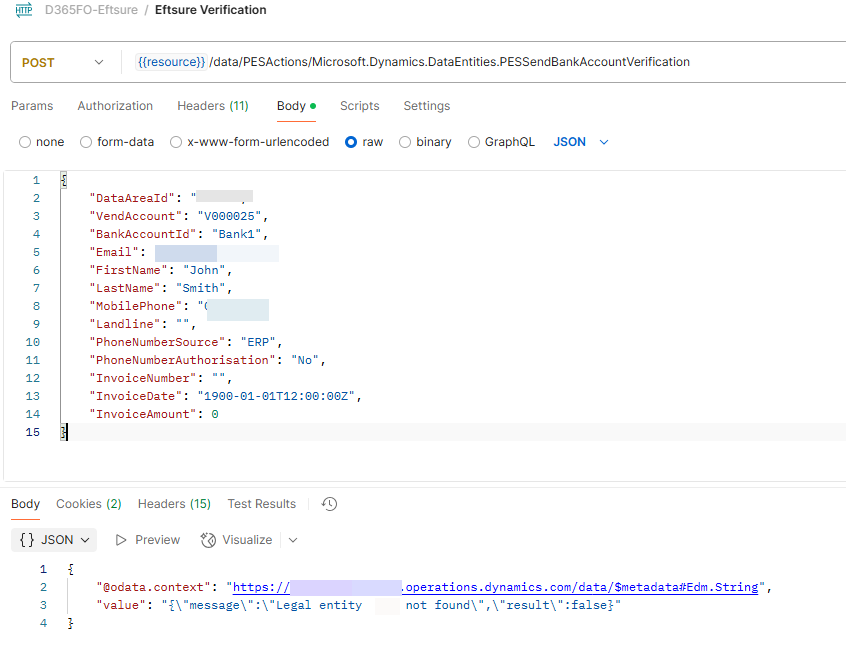Select the GraphQL body option
The height and width of the screenshot is (663, 846).
(x=474, y=142)
